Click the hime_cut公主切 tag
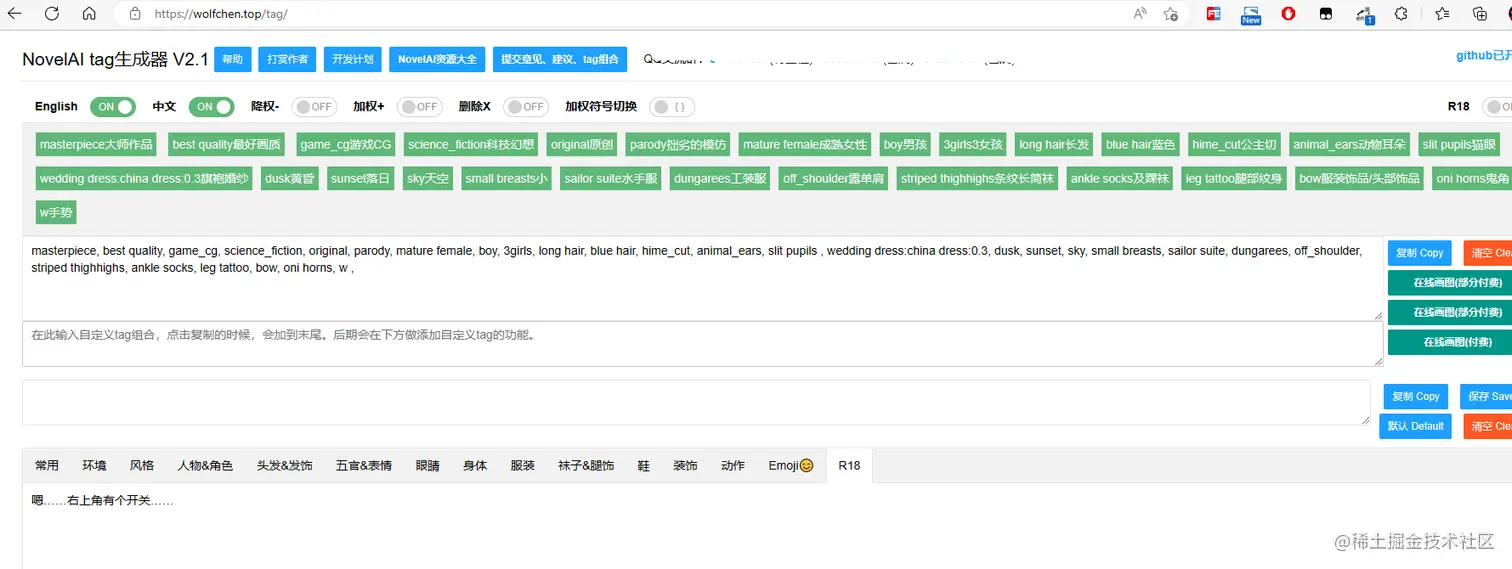 tap(1234, 145)
